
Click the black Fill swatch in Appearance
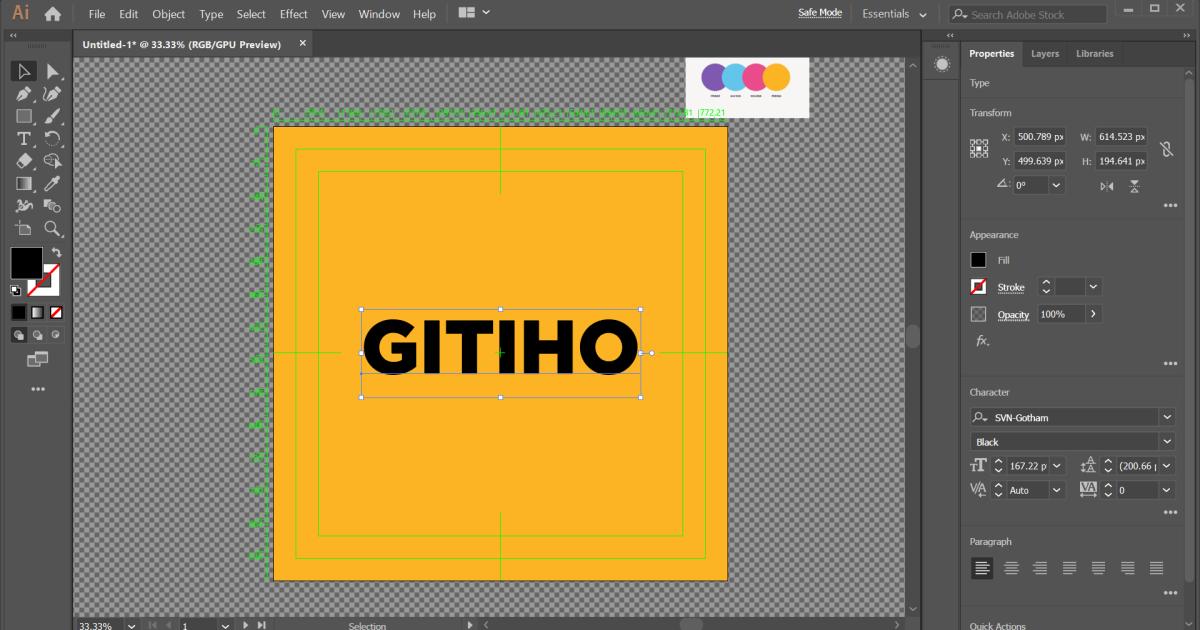point(978,260)
